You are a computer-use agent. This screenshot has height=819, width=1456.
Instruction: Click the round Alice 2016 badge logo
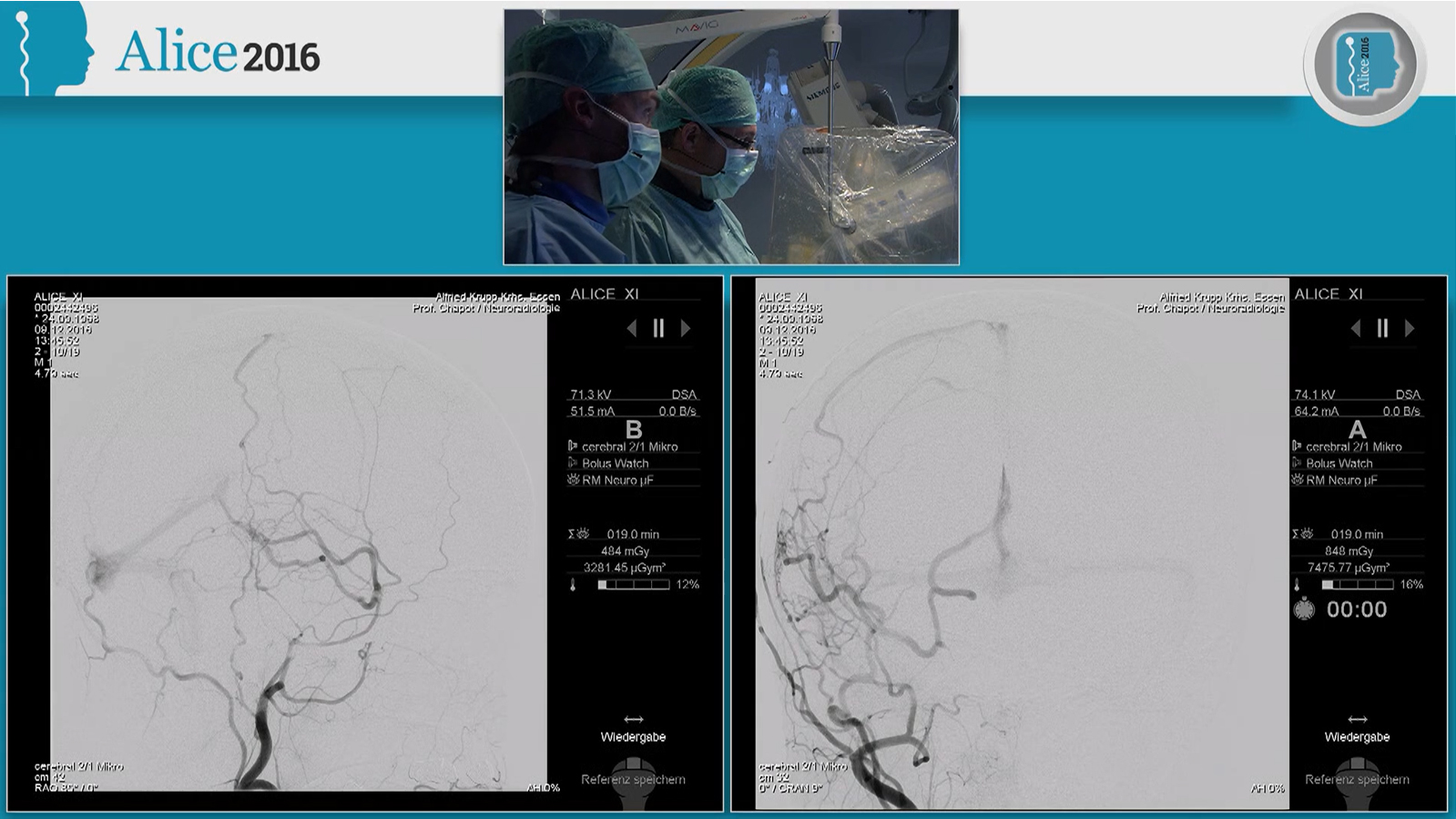coord(1364,66)
